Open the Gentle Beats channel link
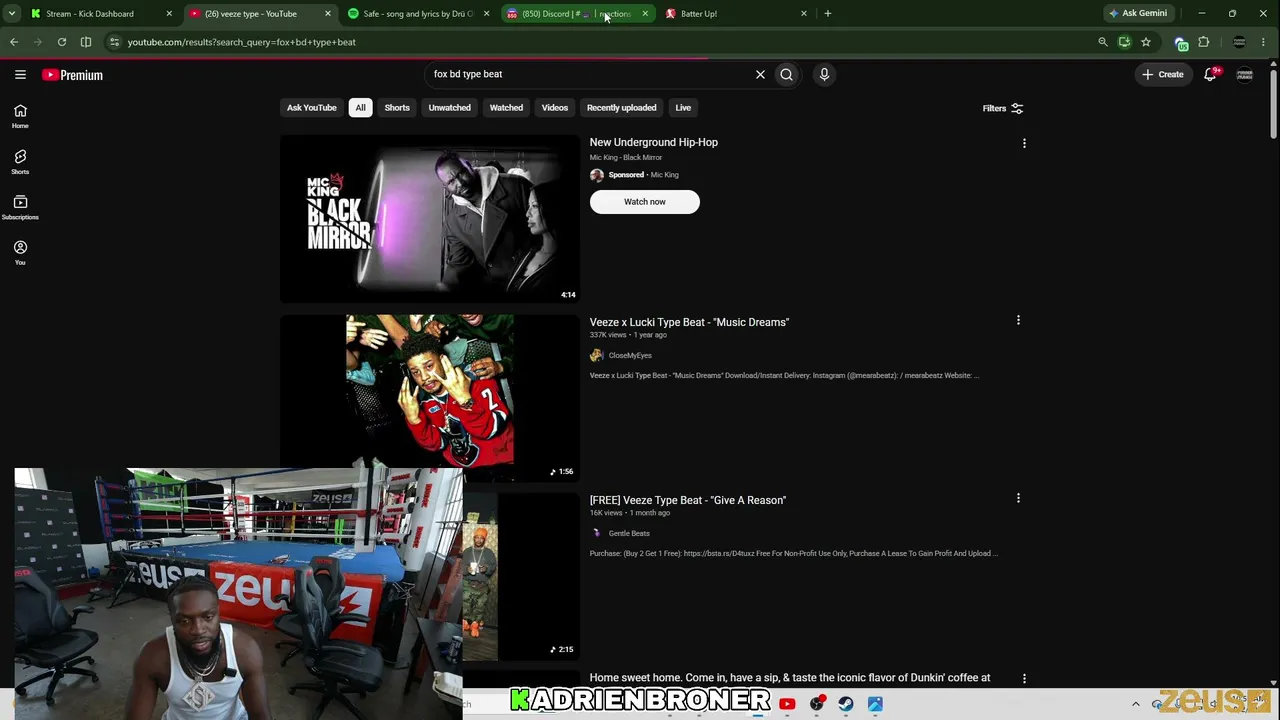The width and height of the screenshot is (1280, 720). 629,533
